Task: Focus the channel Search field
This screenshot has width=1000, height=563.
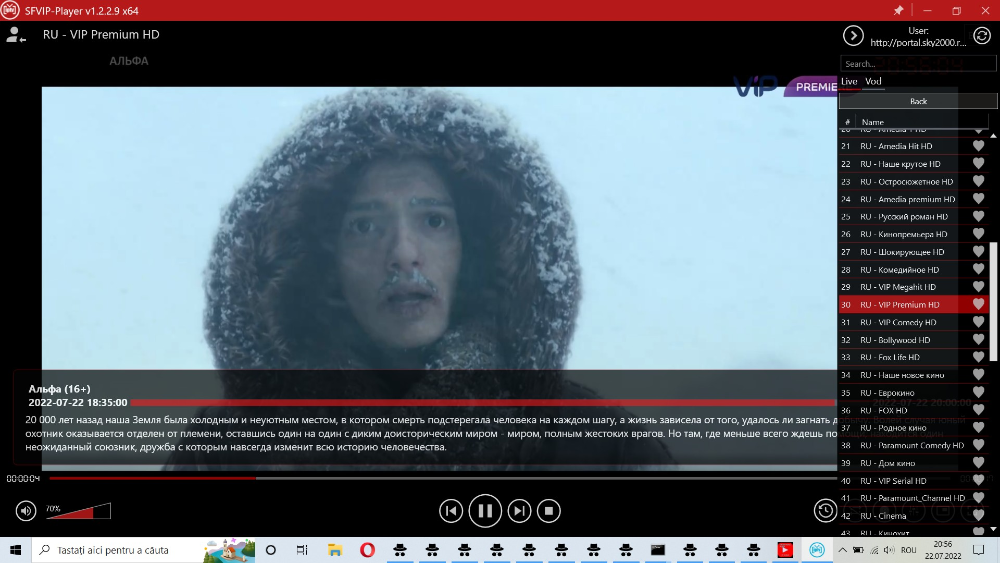Action: tap(918, 64)
